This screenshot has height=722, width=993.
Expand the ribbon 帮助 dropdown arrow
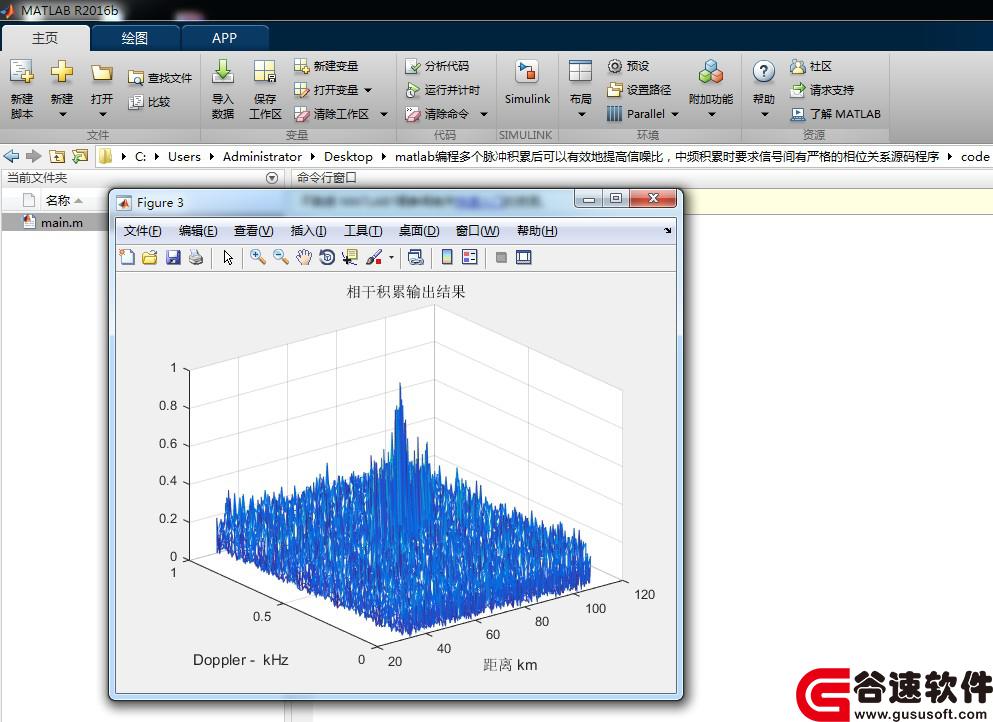(764, 115)
